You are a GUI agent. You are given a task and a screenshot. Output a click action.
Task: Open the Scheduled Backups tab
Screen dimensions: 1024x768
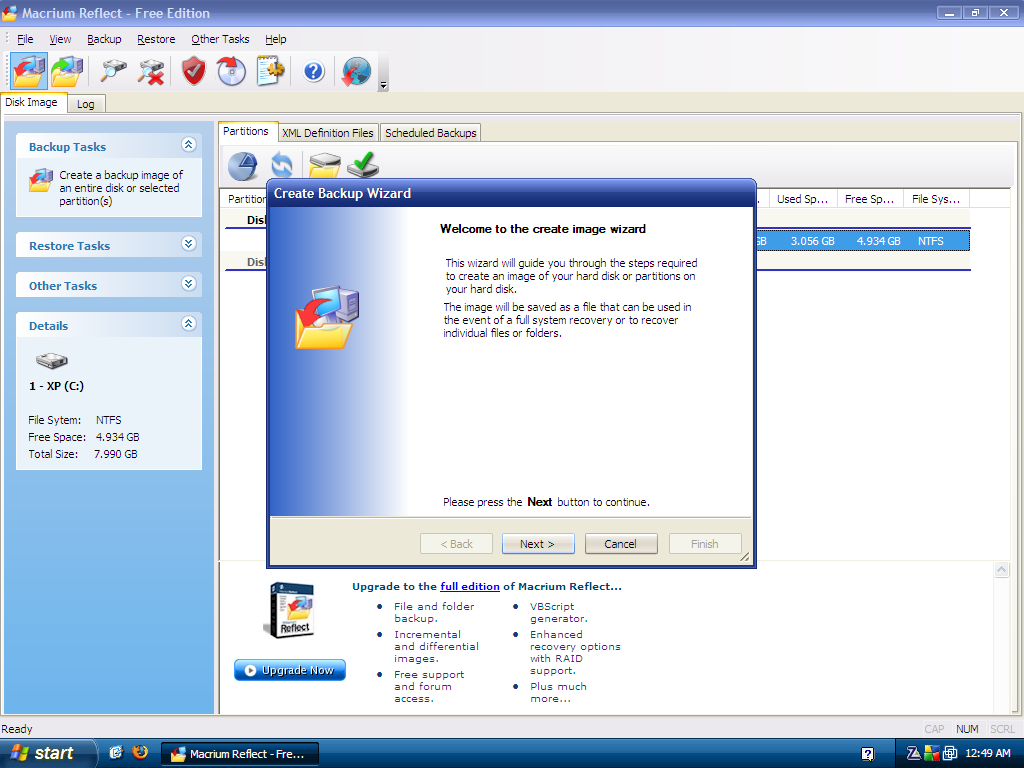pyautogui.click(x=430, y=133)
